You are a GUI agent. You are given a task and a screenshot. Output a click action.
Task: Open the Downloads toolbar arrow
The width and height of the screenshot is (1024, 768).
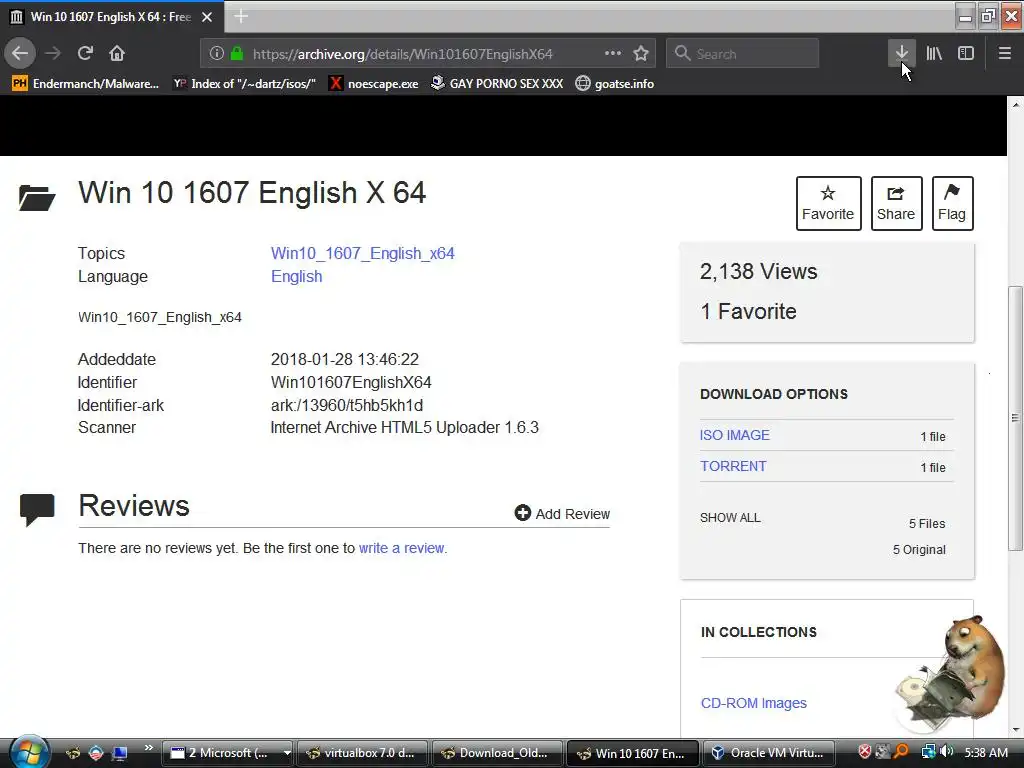coord(901,53)
